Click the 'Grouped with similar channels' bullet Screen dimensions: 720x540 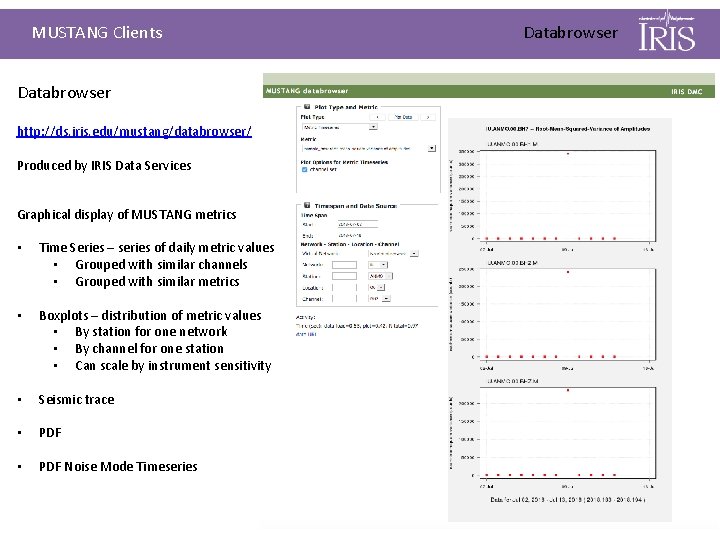161,264
